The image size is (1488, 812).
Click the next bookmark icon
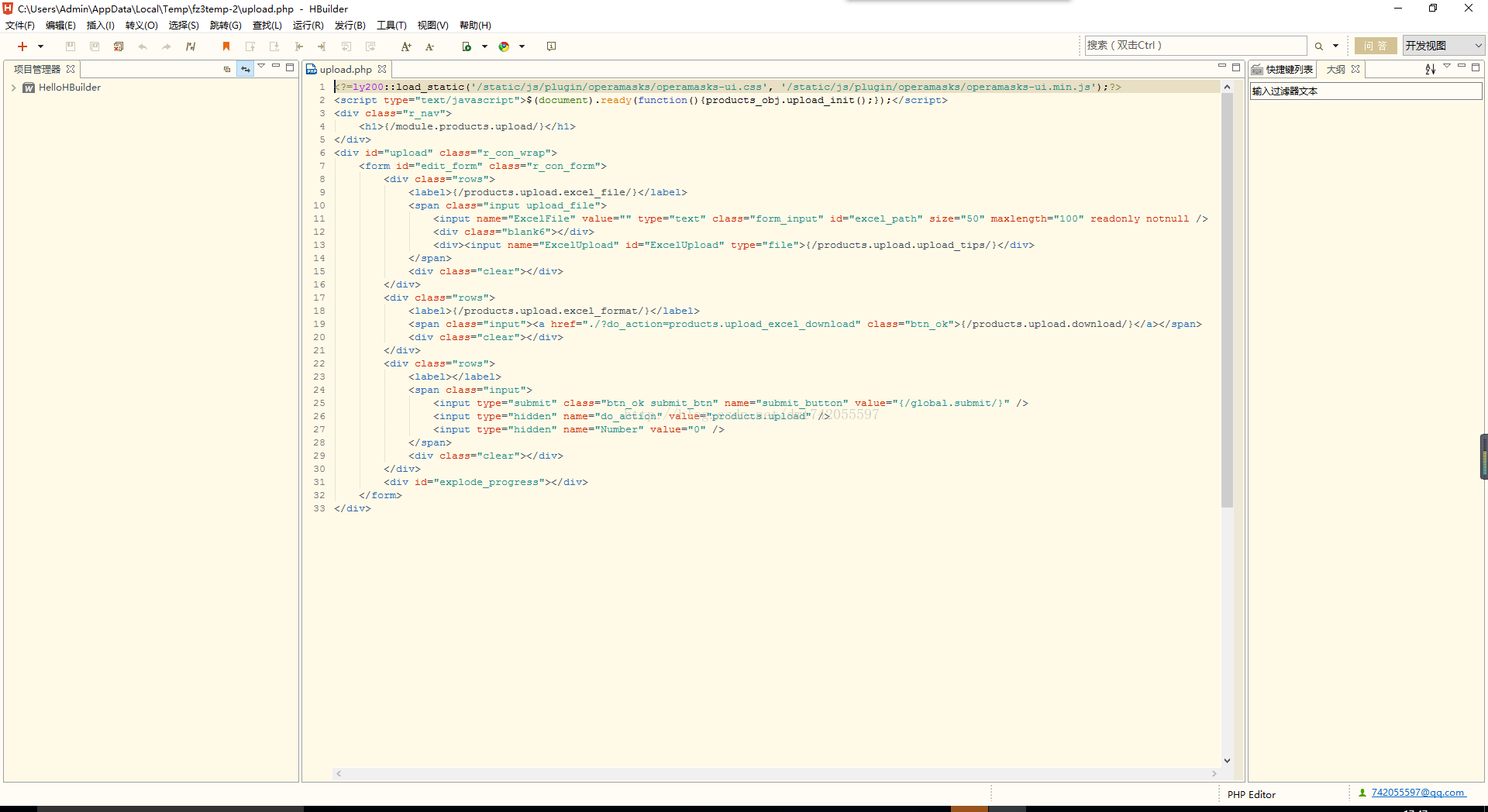[274, 46]
